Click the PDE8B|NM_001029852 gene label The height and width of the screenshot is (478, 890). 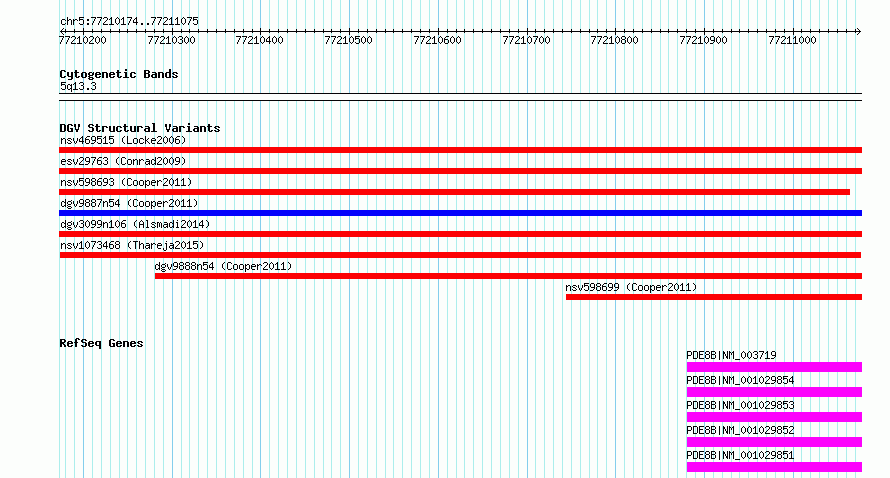[740, 430]
